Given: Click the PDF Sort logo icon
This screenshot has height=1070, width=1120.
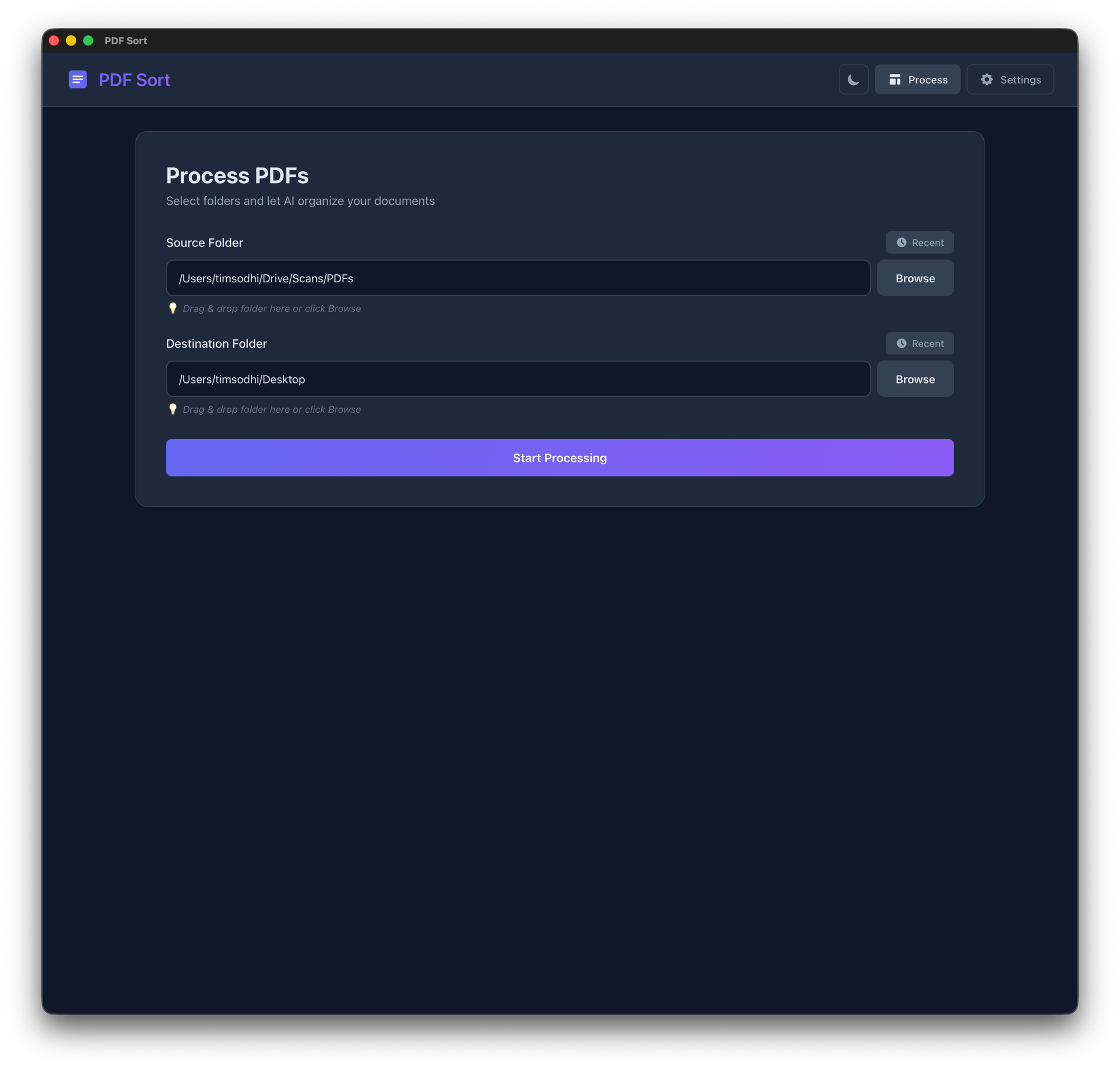Looking at the screenshot, I should click(x=78, y=80).
